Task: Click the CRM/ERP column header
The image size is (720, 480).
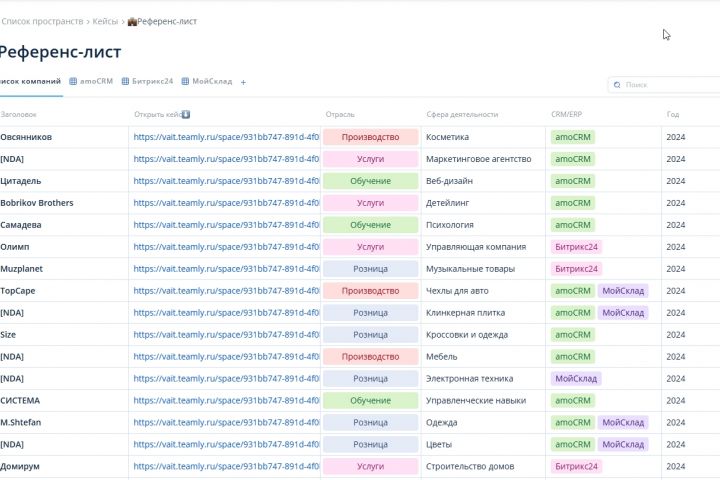Action: (x=566, y=115)
